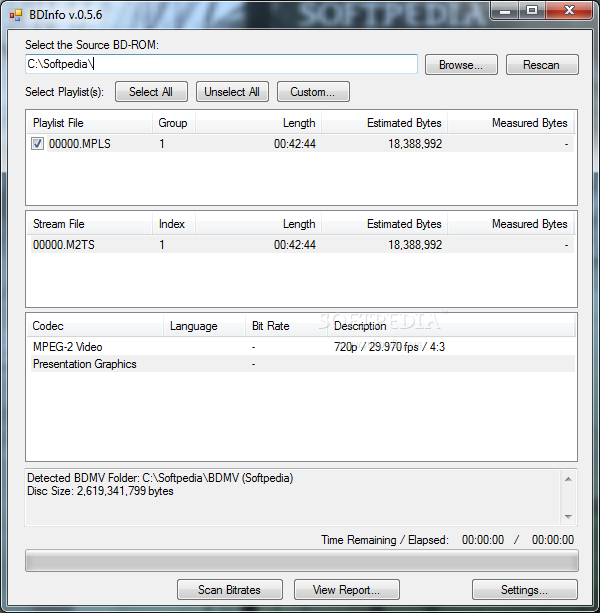Viewport: 600px width, 613px height.
Task: Sort by playlist Estimated Bytes header
Action: [x=385, y=123]
